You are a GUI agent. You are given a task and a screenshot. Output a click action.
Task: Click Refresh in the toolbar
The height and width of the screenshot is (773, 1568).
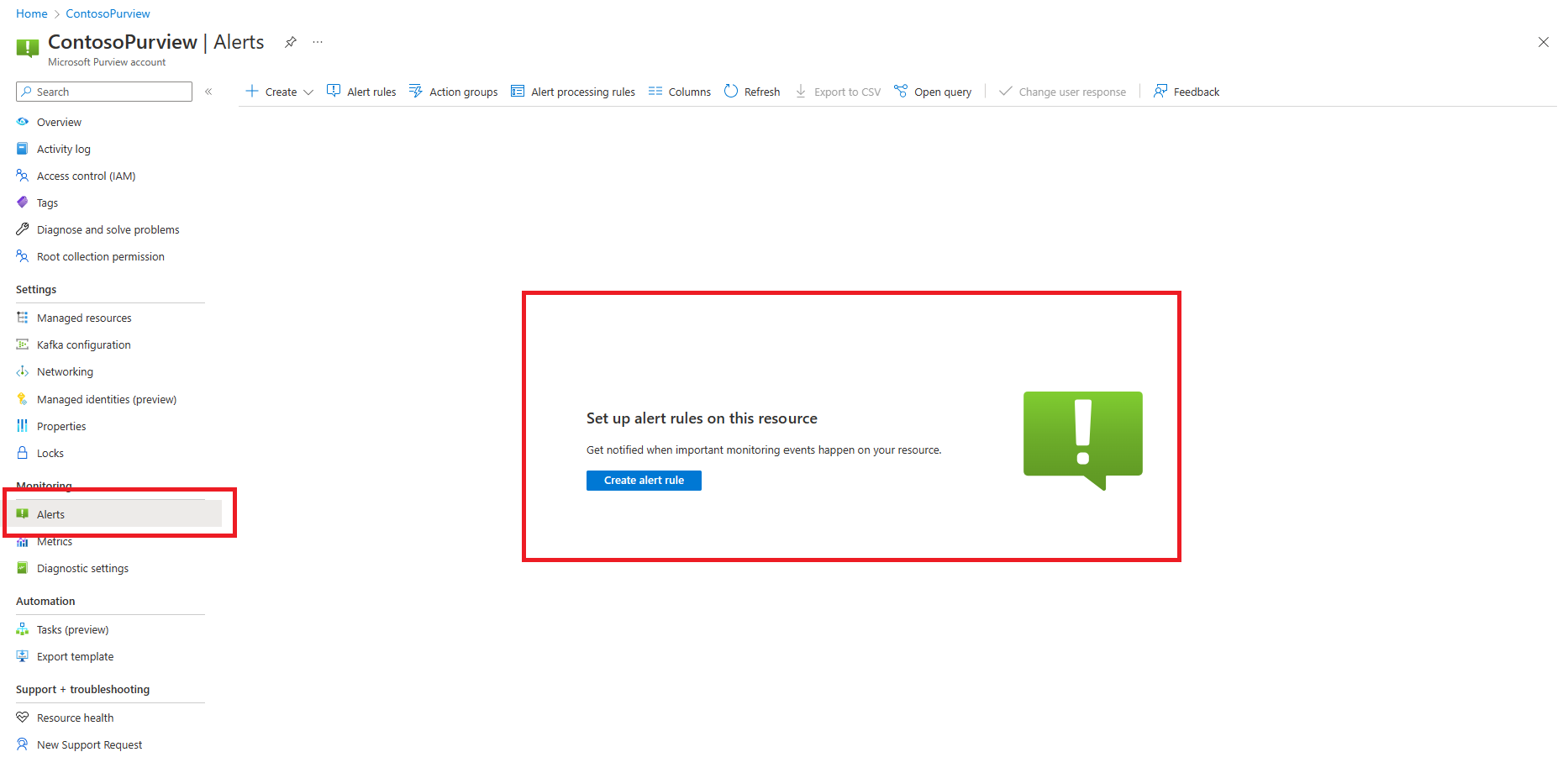click(x=752, y=92)
